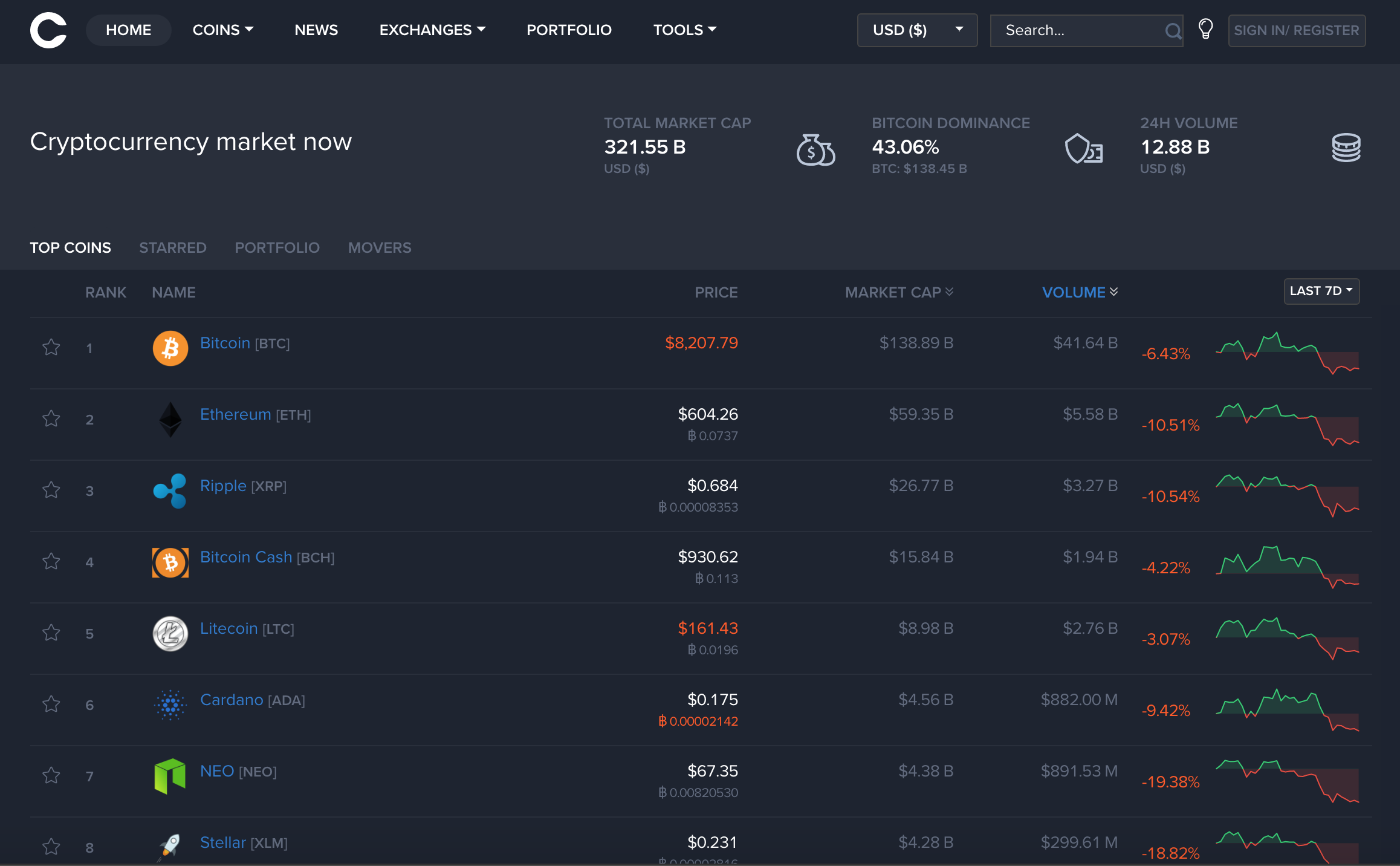Viewport: 1400px width, 866px height.
Task: Open the USD currency dropdown
Action: pos(916,30)
